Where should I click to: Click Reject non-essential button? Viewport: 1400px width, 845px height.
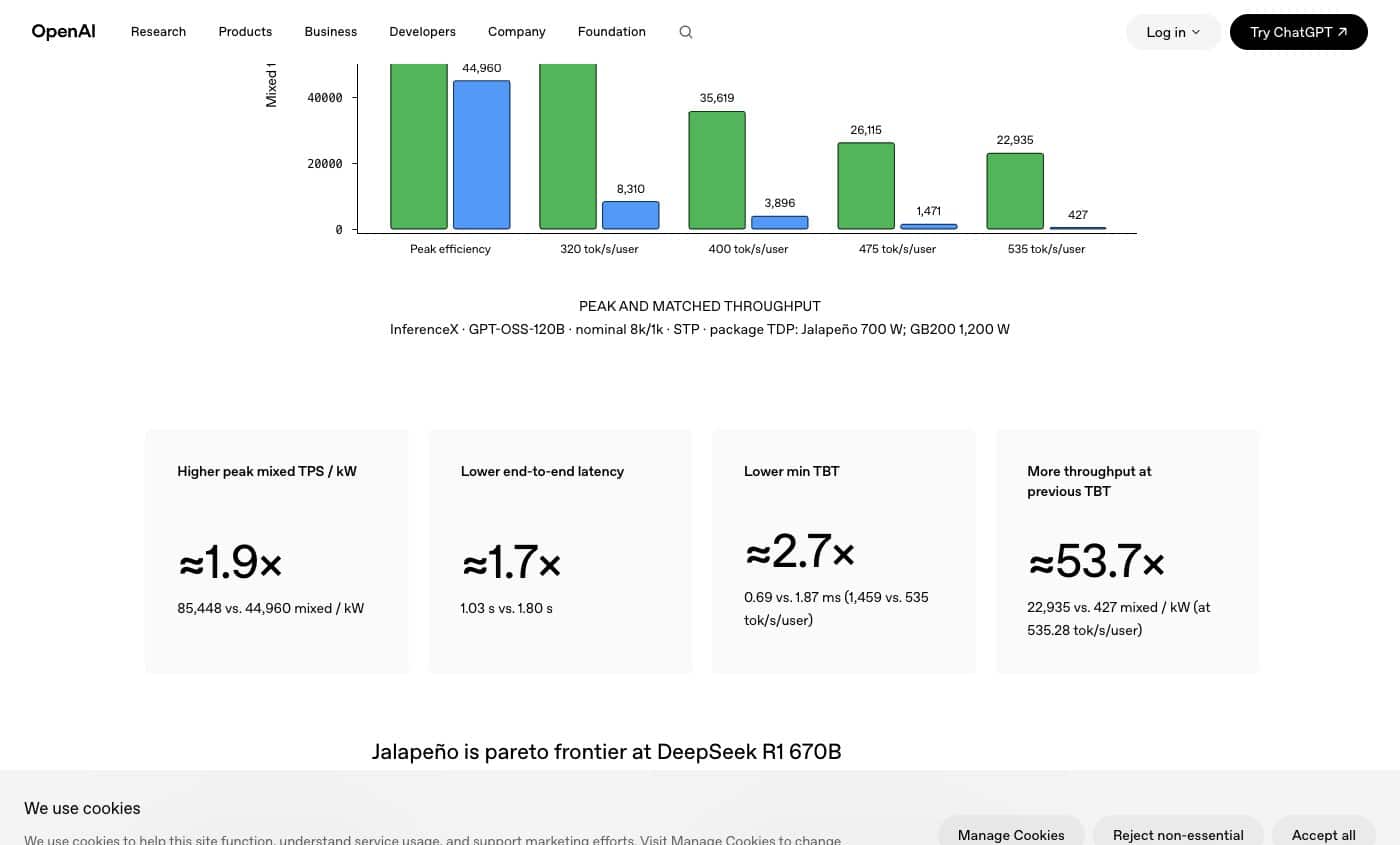coord(1178,834)
